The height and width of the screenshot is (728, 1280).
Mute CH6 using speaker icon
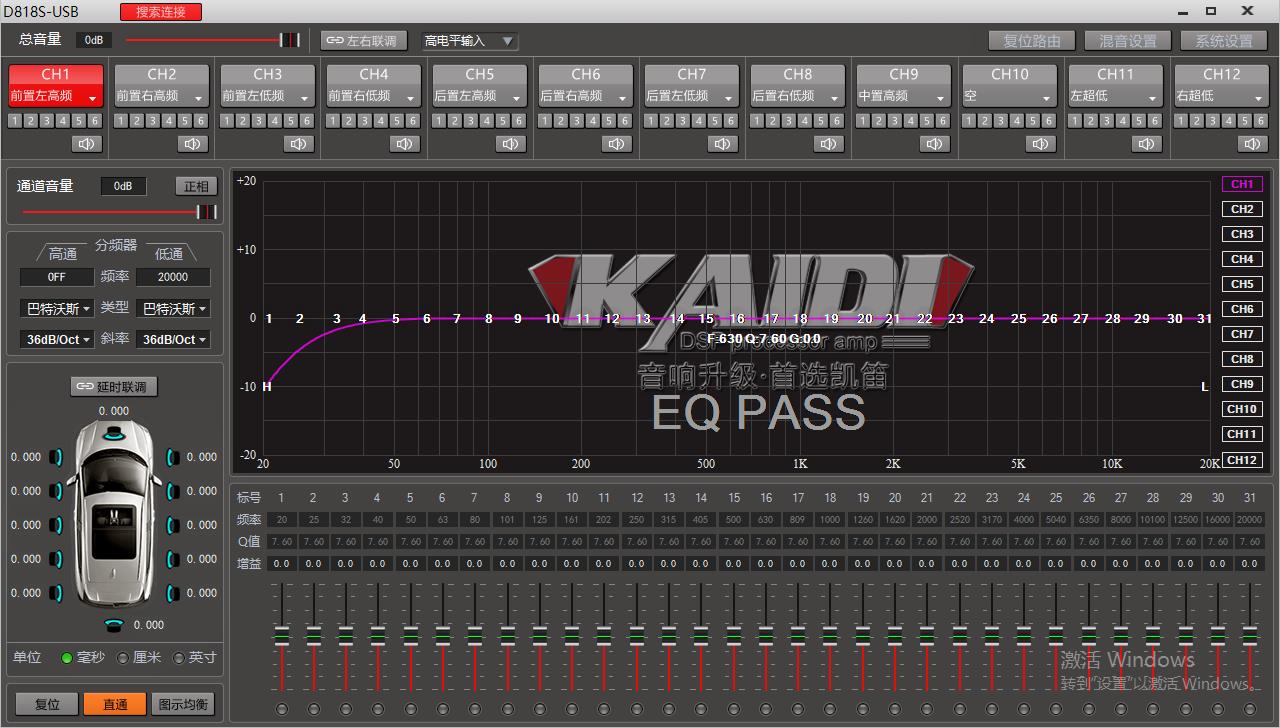coord(617,144)
